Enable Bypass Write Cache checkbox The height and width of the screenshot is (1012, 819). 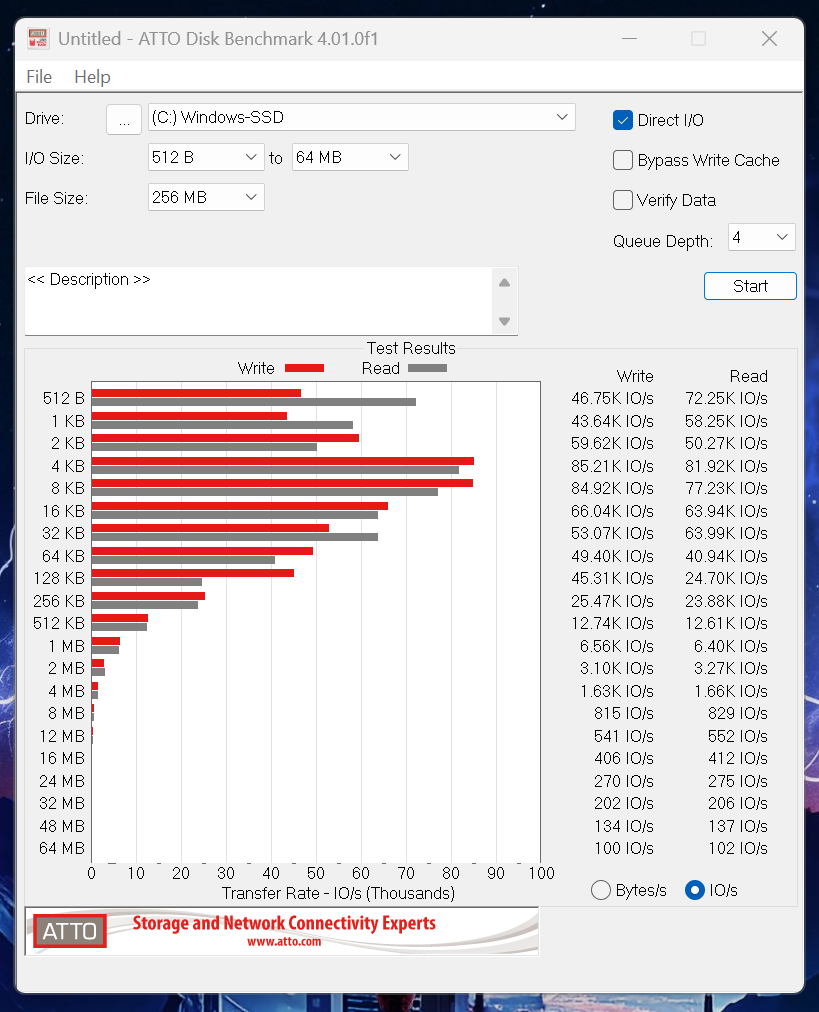623,160
